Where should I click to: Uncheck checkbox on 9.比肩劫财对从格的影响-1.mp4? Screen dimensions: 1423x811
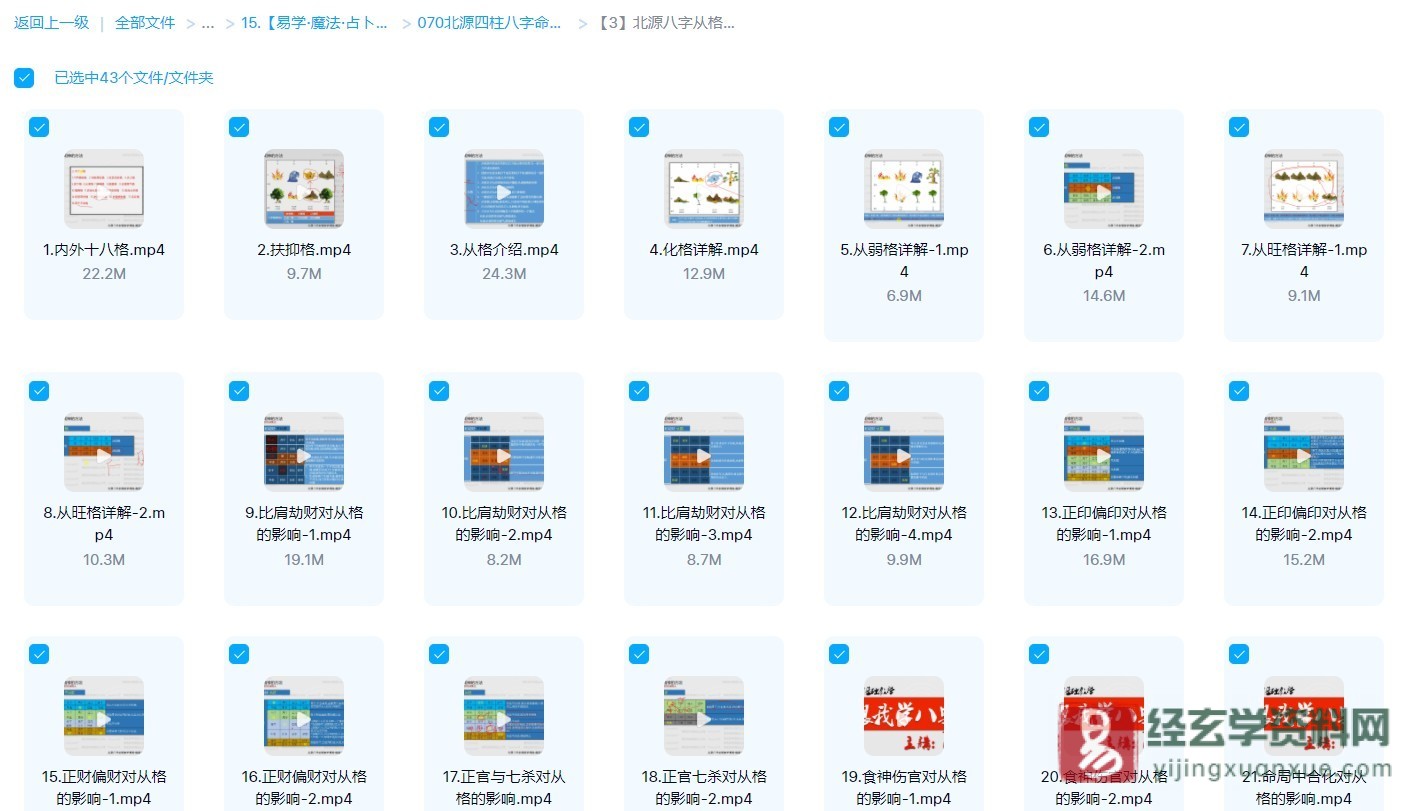[239, 391]
